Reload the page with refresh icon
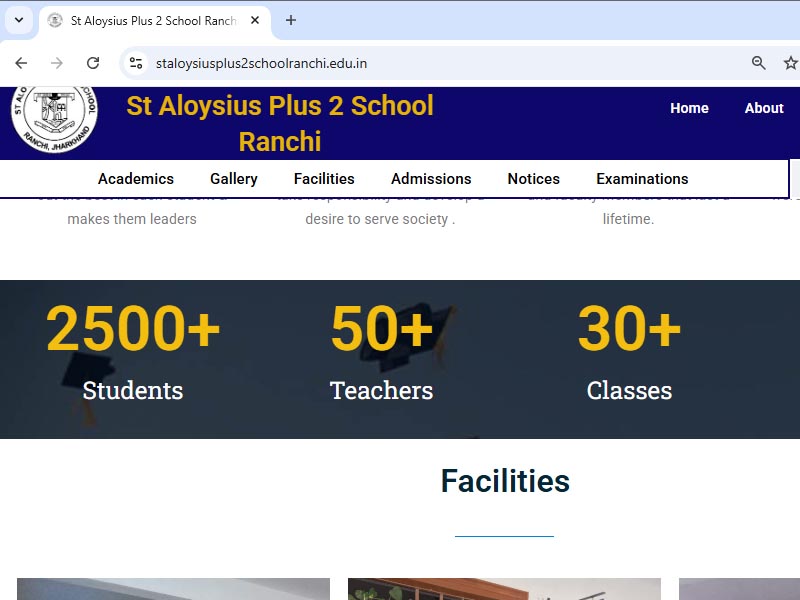 click(x=93, y=63)
